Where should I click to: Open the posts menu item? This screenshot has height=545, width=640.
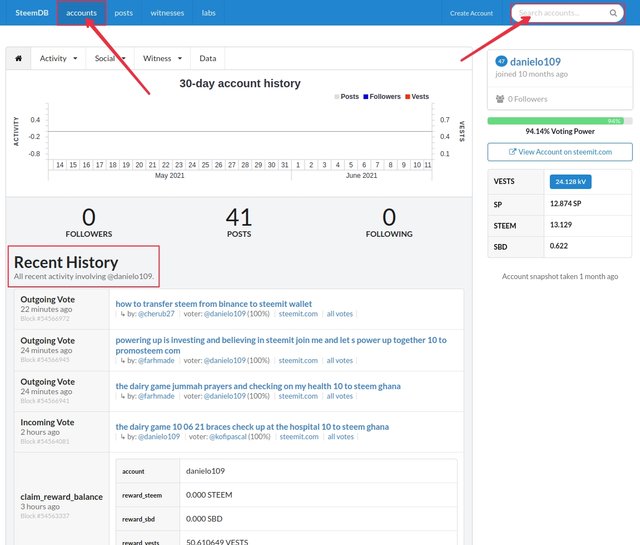pos(124,13)
